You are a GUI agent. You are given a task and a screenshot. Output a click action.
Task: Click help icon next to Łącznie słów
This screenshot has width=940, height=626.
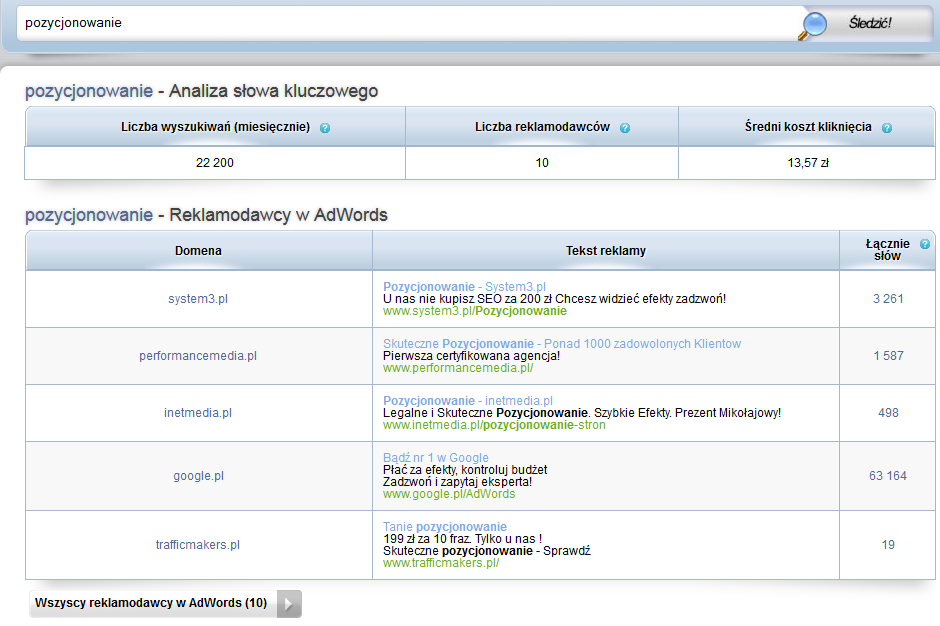925,244
